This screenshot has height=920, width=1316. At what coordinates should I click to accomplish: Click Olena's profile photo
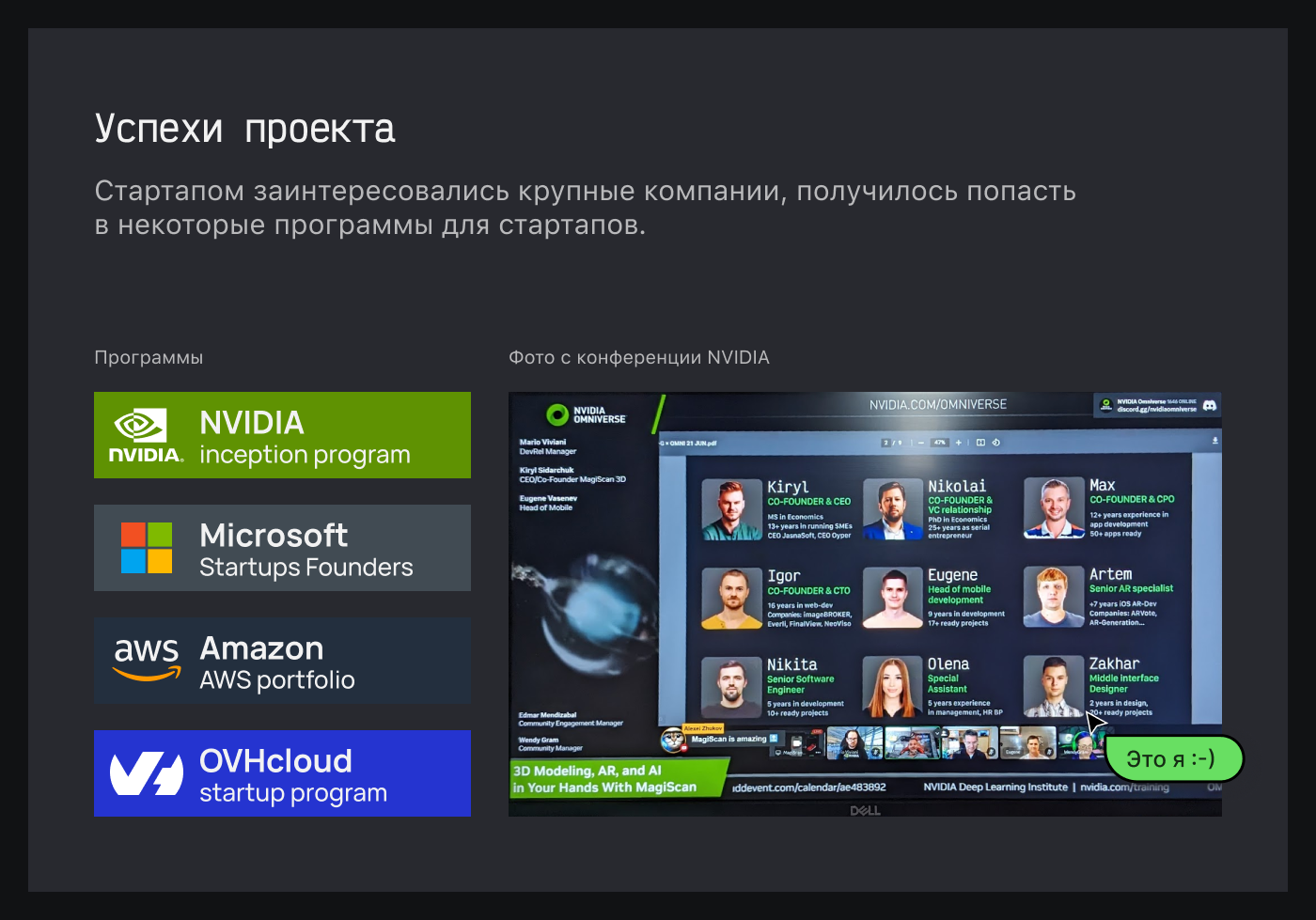pyautogui.click(x=892, y=687)
